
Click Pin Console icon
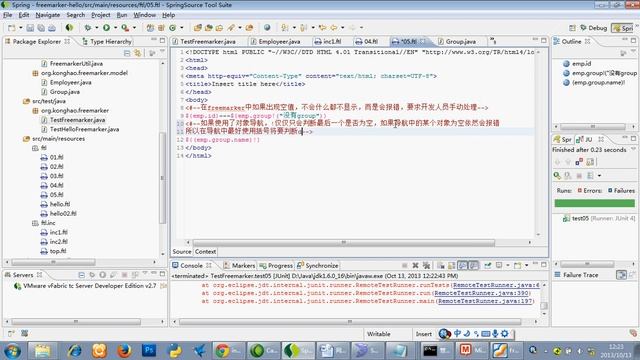pos(488,265)
